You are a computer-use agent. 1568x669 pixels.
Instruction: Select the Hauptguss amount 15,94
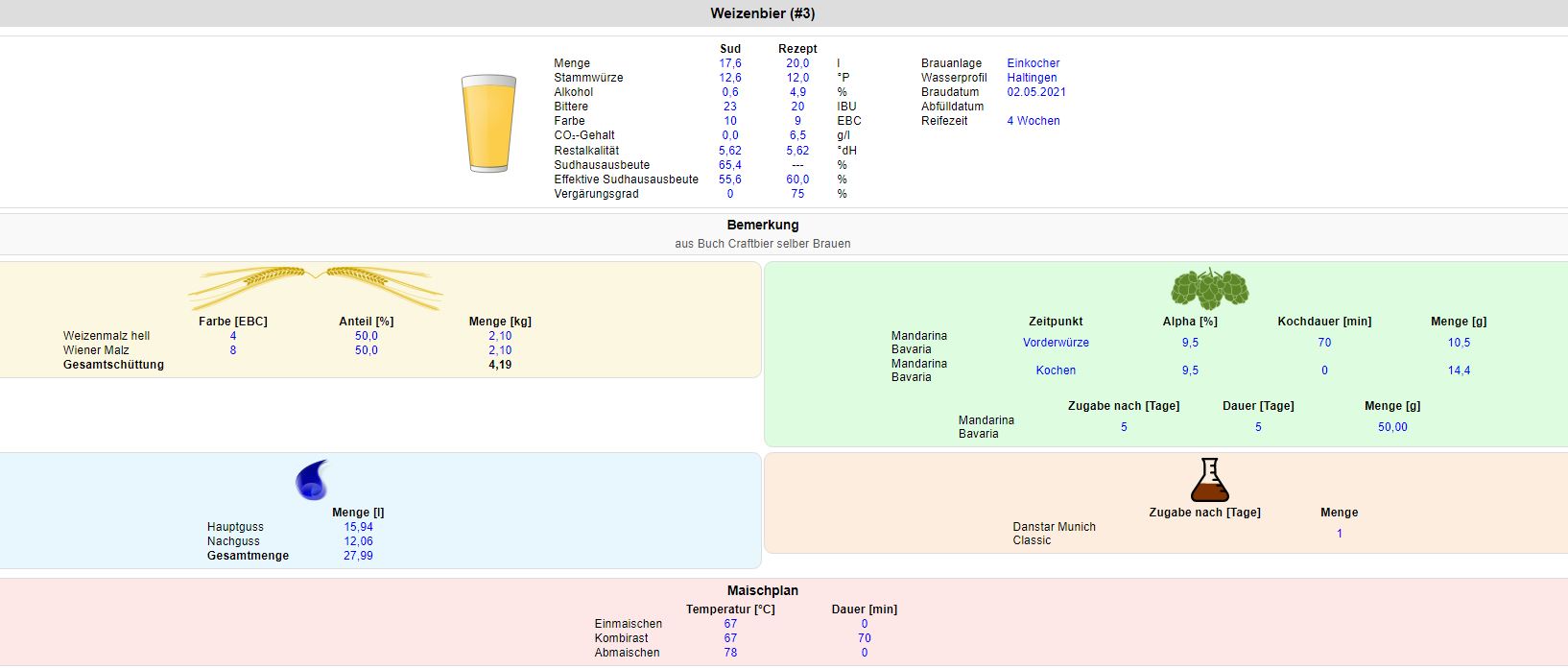[x=358, y=527]
